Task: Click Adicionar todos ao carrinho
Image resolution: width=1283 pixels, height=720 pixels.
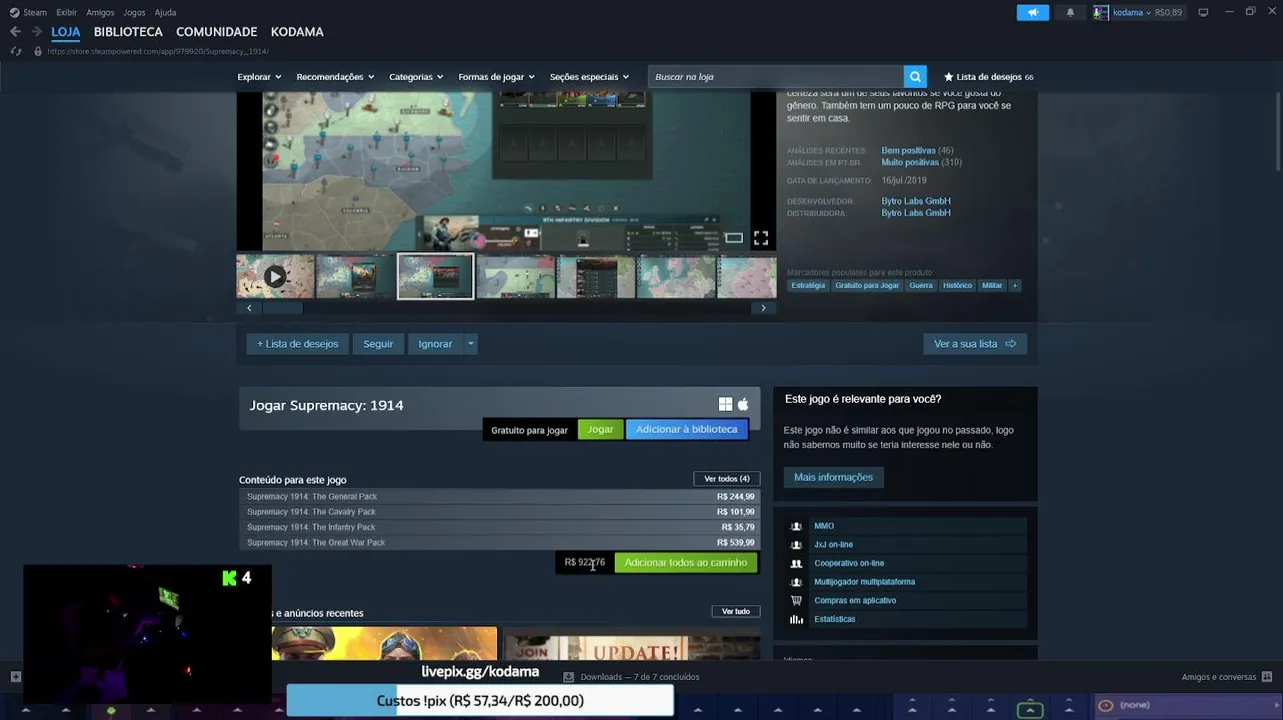Action: click(x=686, y=563)
